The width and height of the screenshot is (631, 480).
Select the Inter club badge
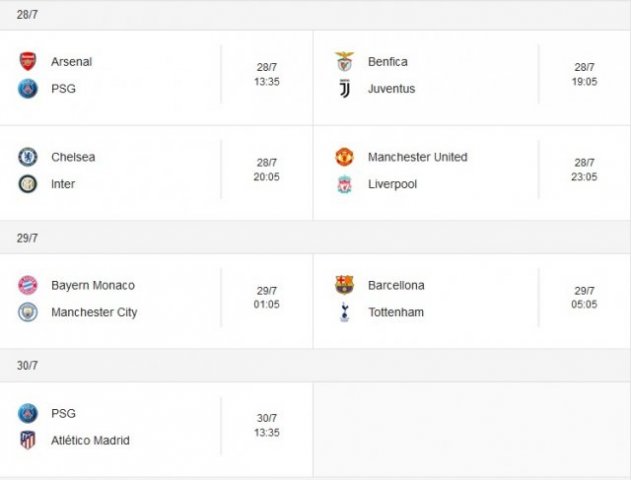(28, 184)
